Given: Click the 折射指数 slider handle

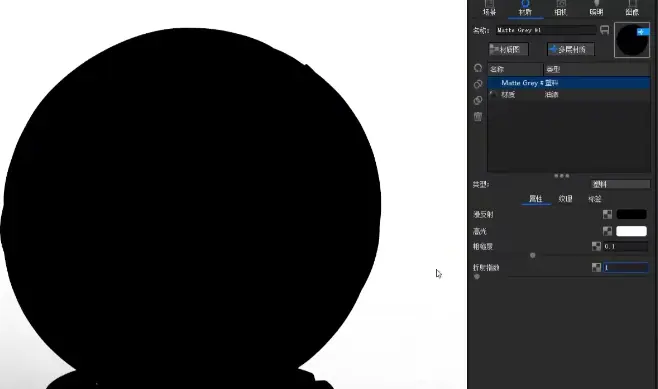Looking at the screenshot, I should [477, 277].
